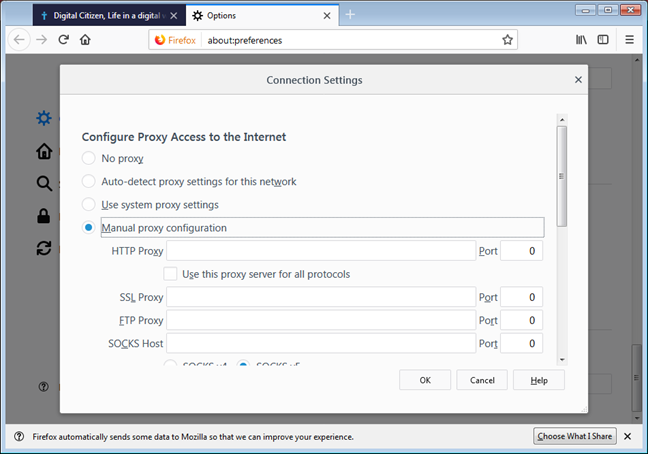Open a new tab with plus
Viewport: 648px width, 454px height.
point(350,15)
